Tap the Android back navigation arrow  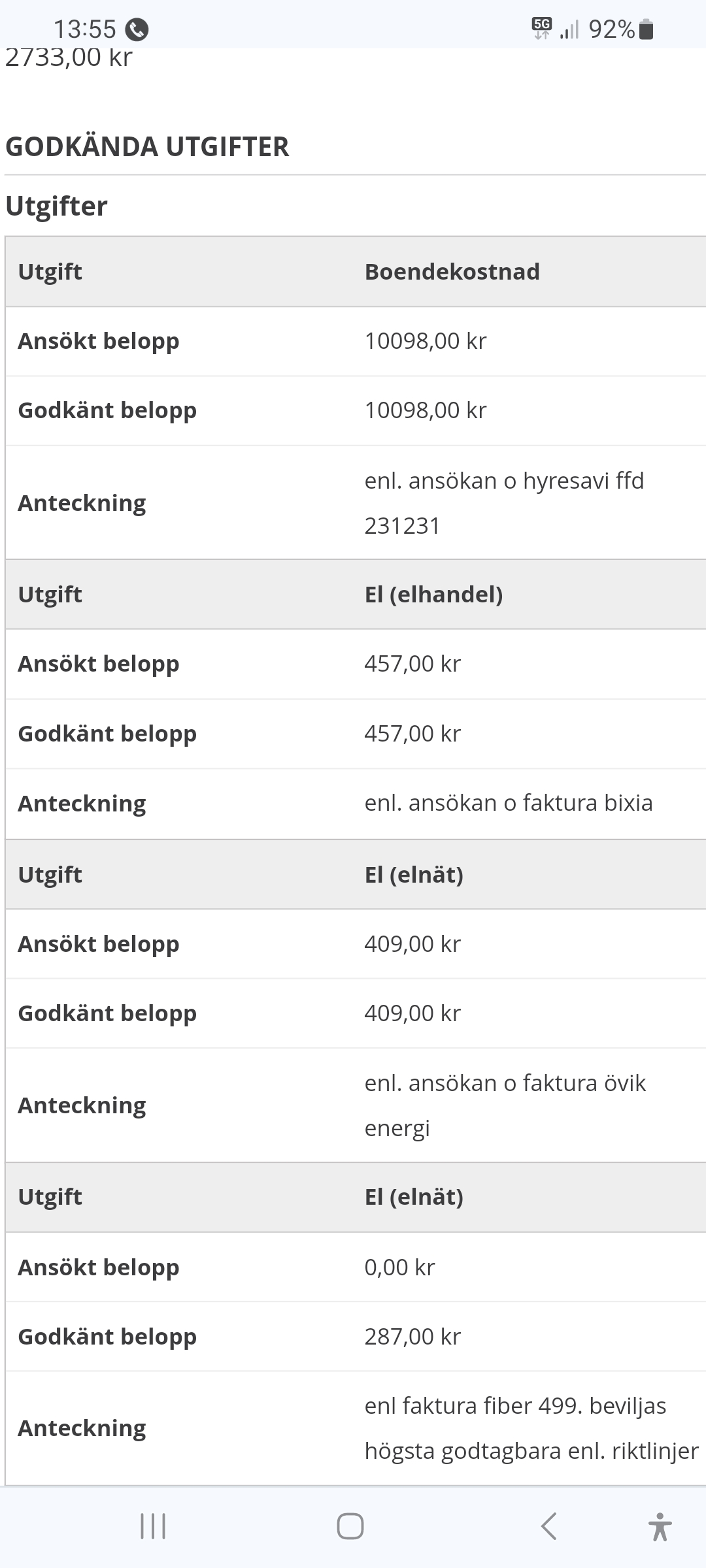pos(549,1526)
